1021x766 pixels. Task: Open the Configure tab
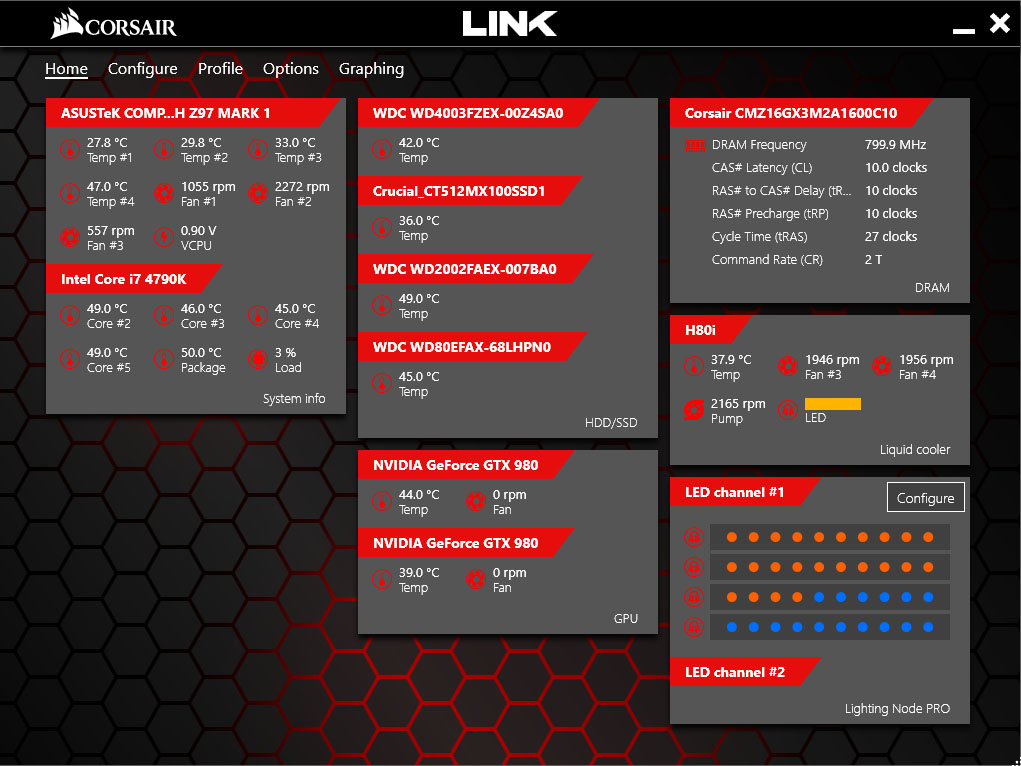[142, 69]
